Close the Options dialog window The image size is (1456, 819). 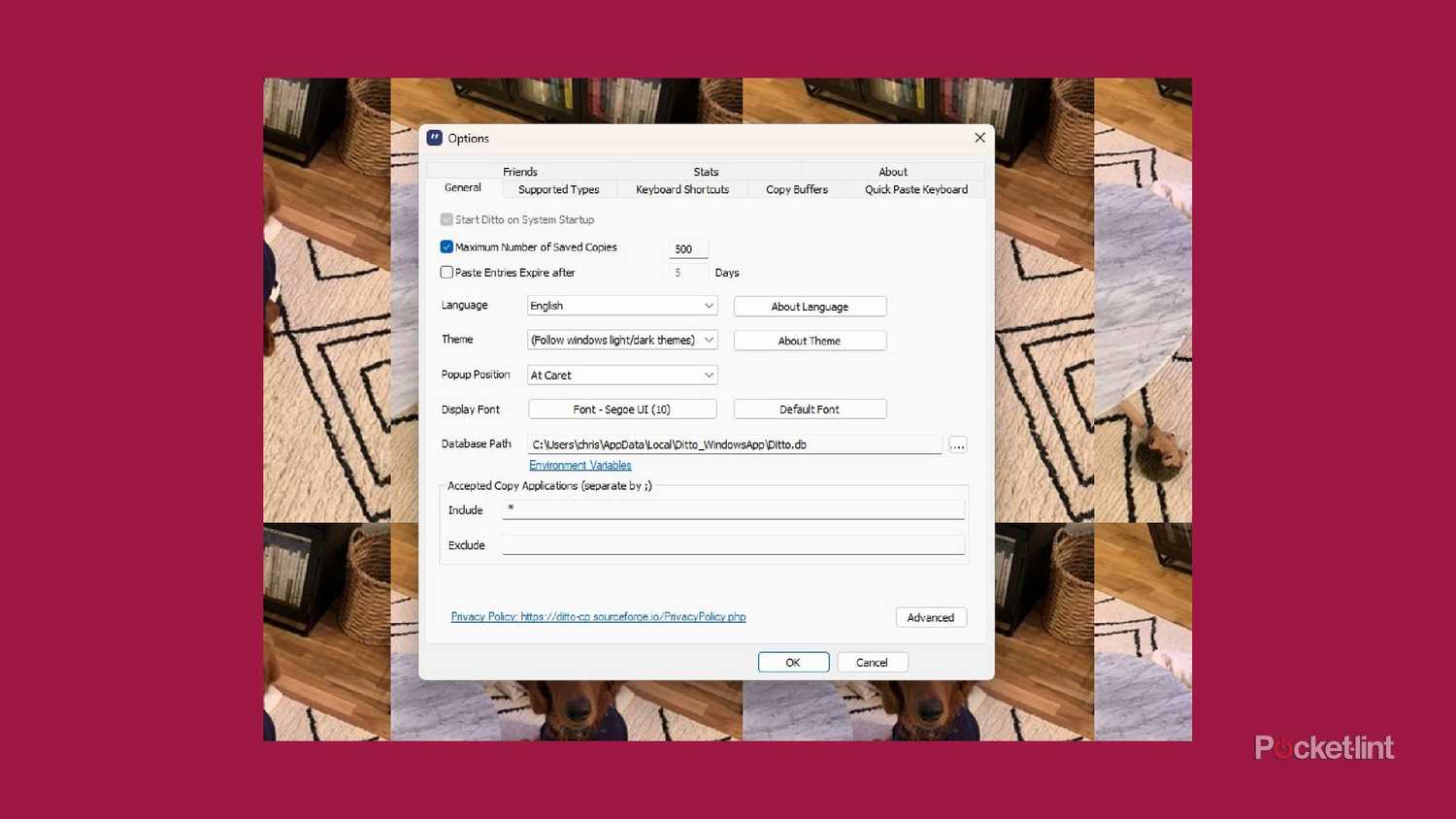[979, 138]
